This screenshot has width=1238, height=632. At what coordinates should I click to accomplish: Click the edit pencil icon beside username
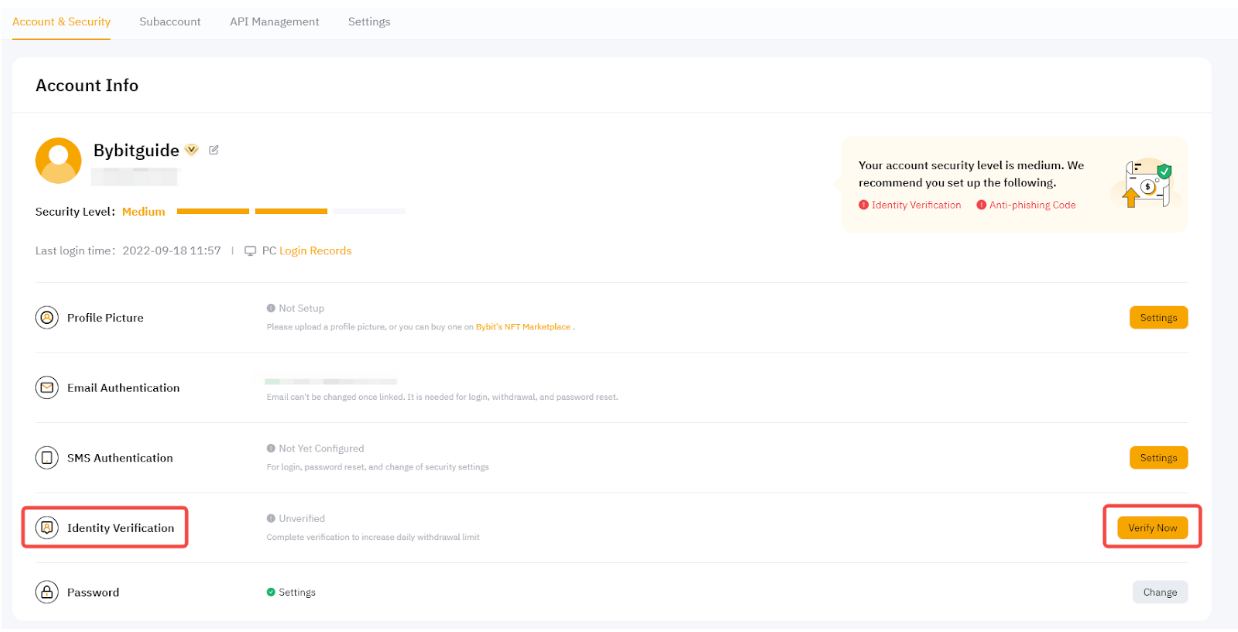pos(214,150)
